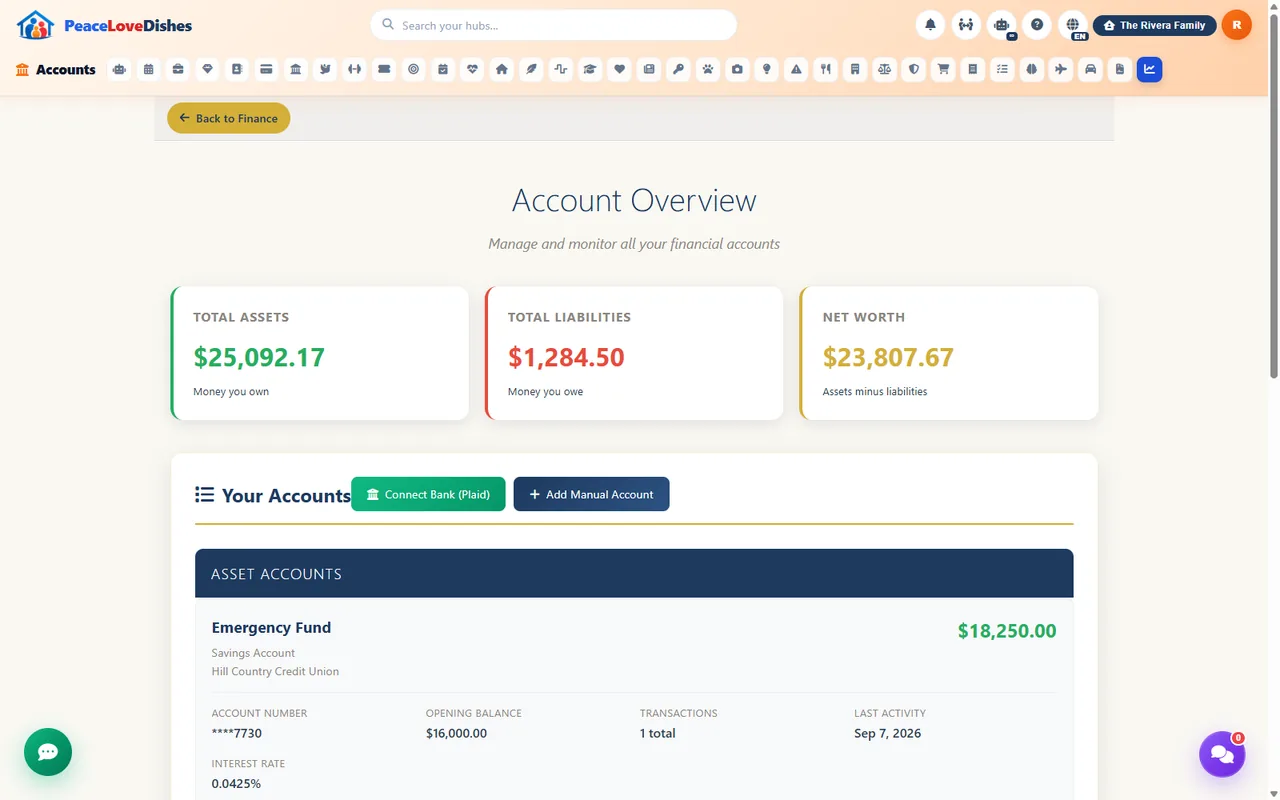Click Connect Bank (Plaid) button
The height and width of the screenshot is (800, 1280).
pyautogui.click(x=428, y=494)
